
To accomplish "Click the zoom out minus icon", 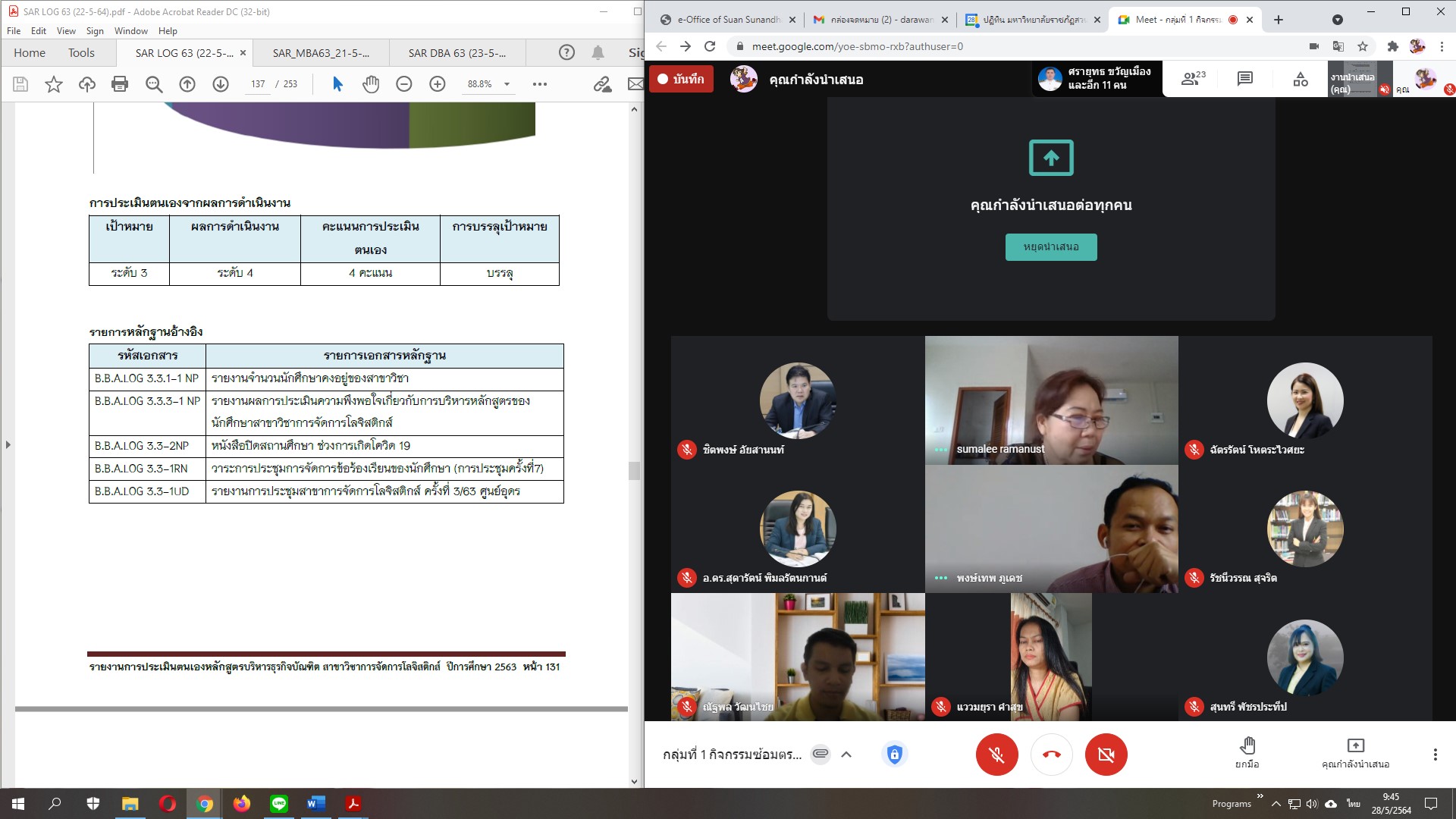I will point(404,84).
